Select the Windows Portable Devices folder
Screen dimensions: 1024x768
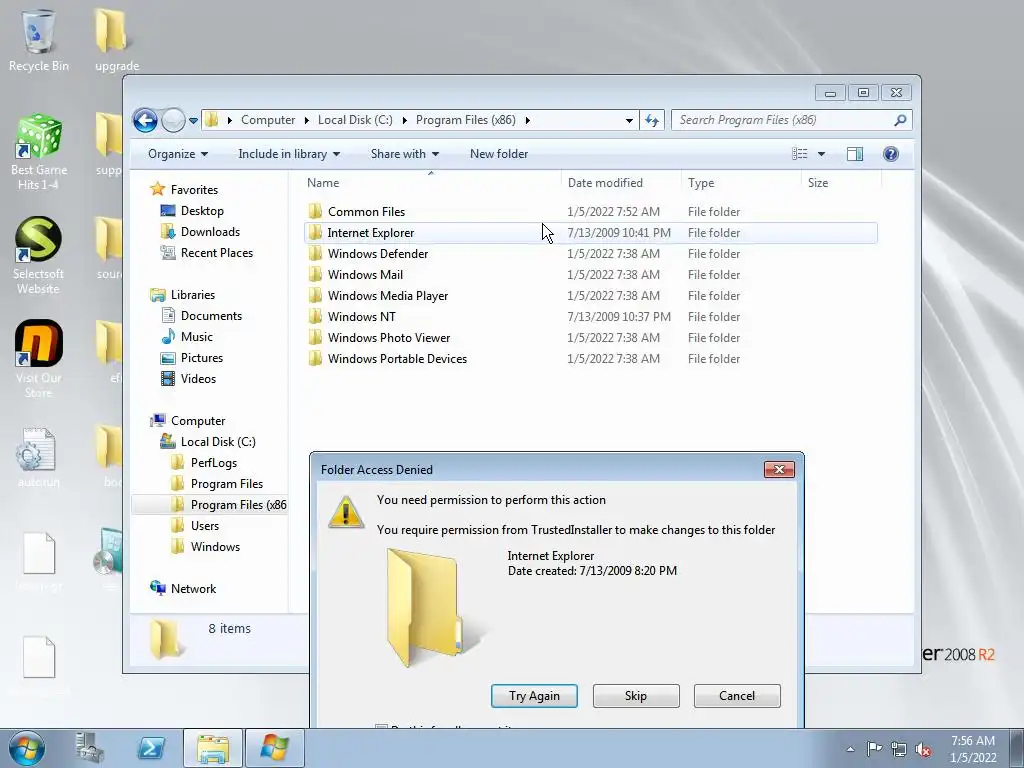(x=397, y=359)
